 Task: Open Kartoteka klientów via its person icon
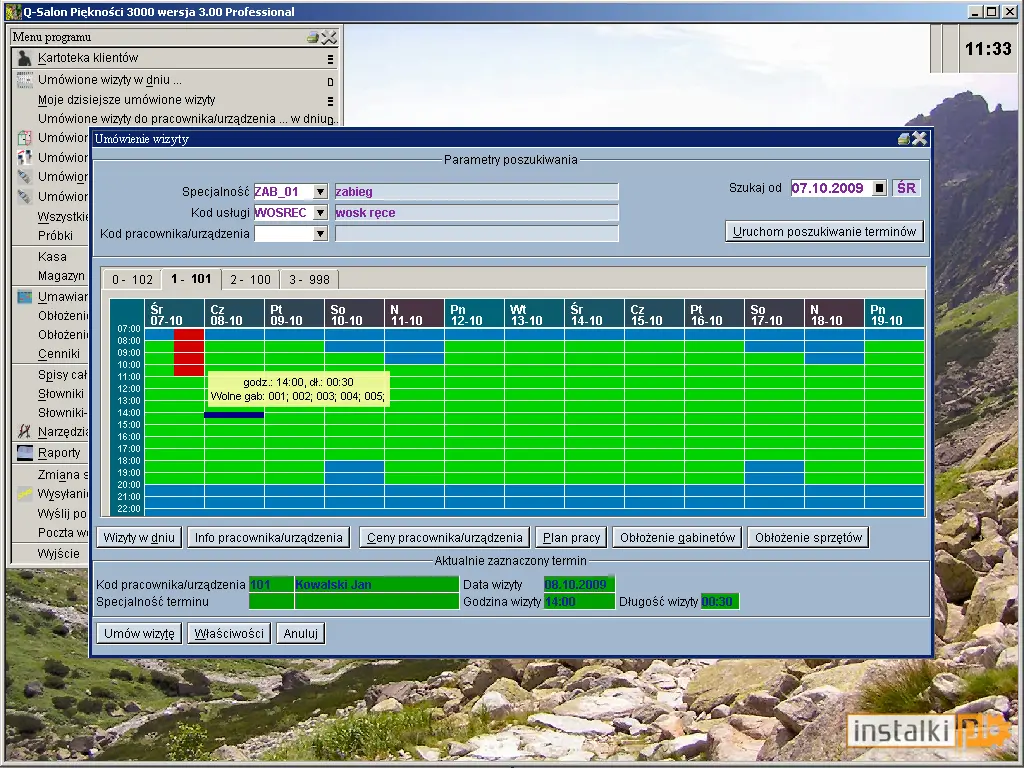24,58
